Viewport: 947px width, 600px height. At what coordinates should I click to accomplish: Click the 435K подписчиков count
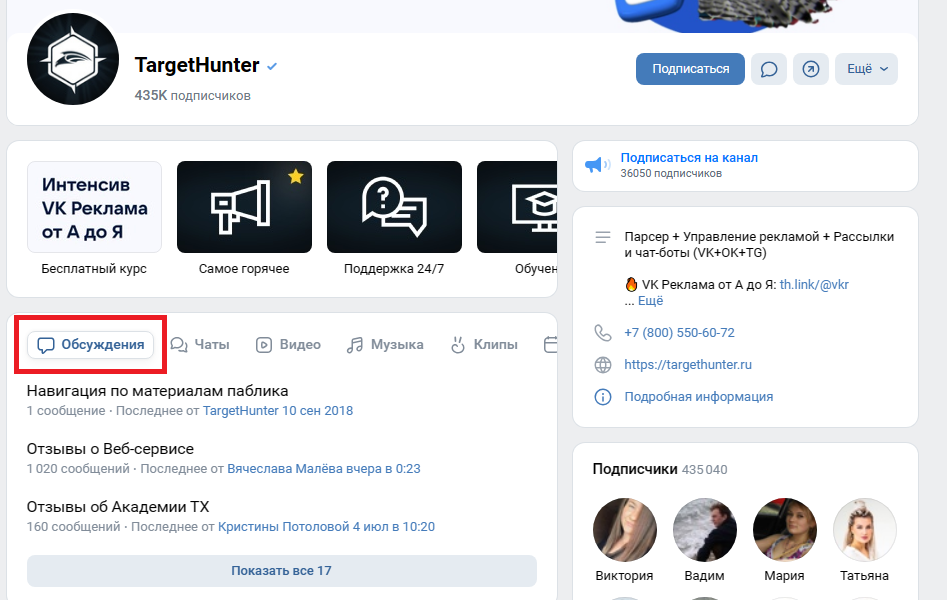pos(192,95)
